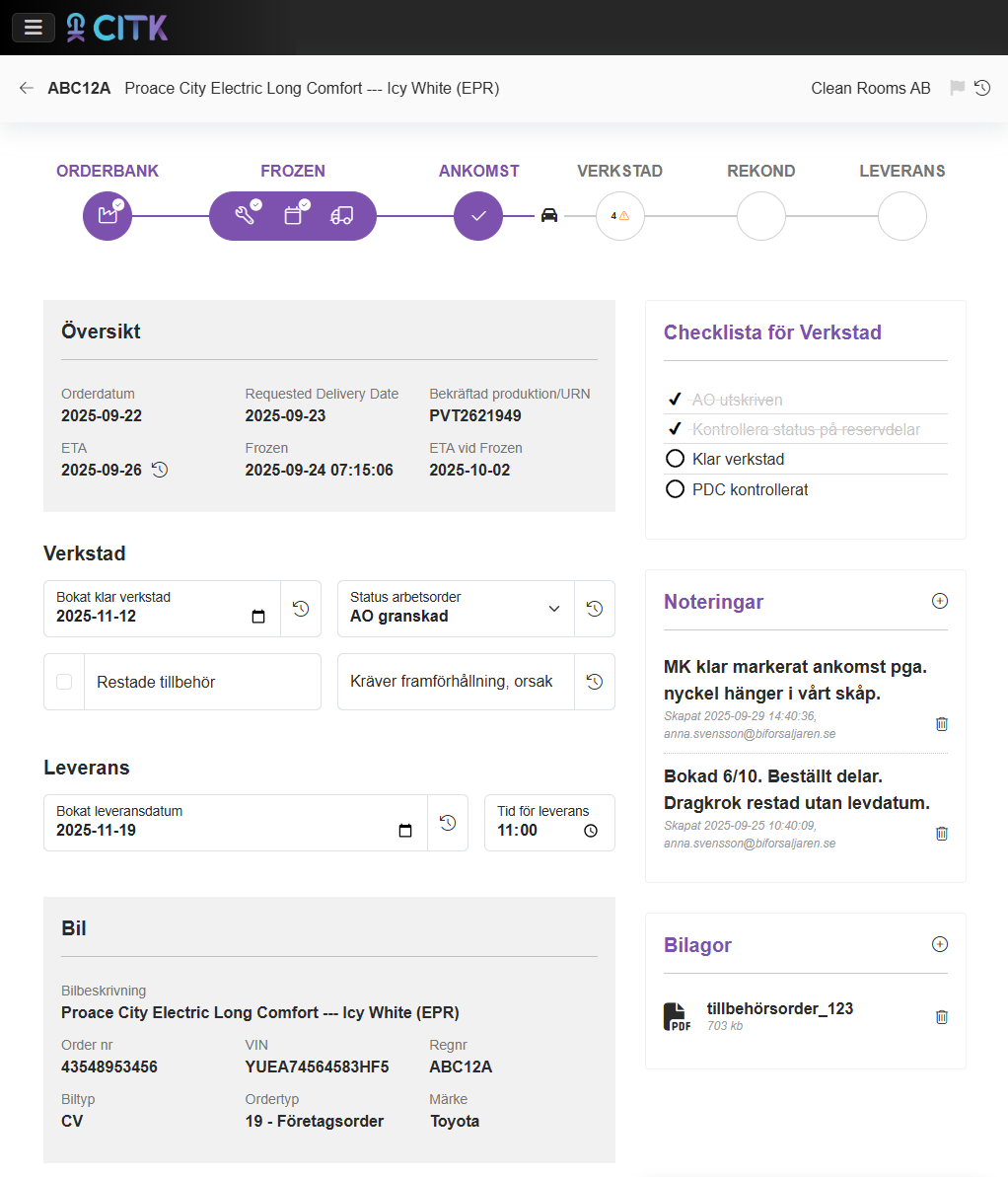The height and width of the screenshot is (1177, 1008).
Task: Click the car icon on progress line
Action: [549, 215]
